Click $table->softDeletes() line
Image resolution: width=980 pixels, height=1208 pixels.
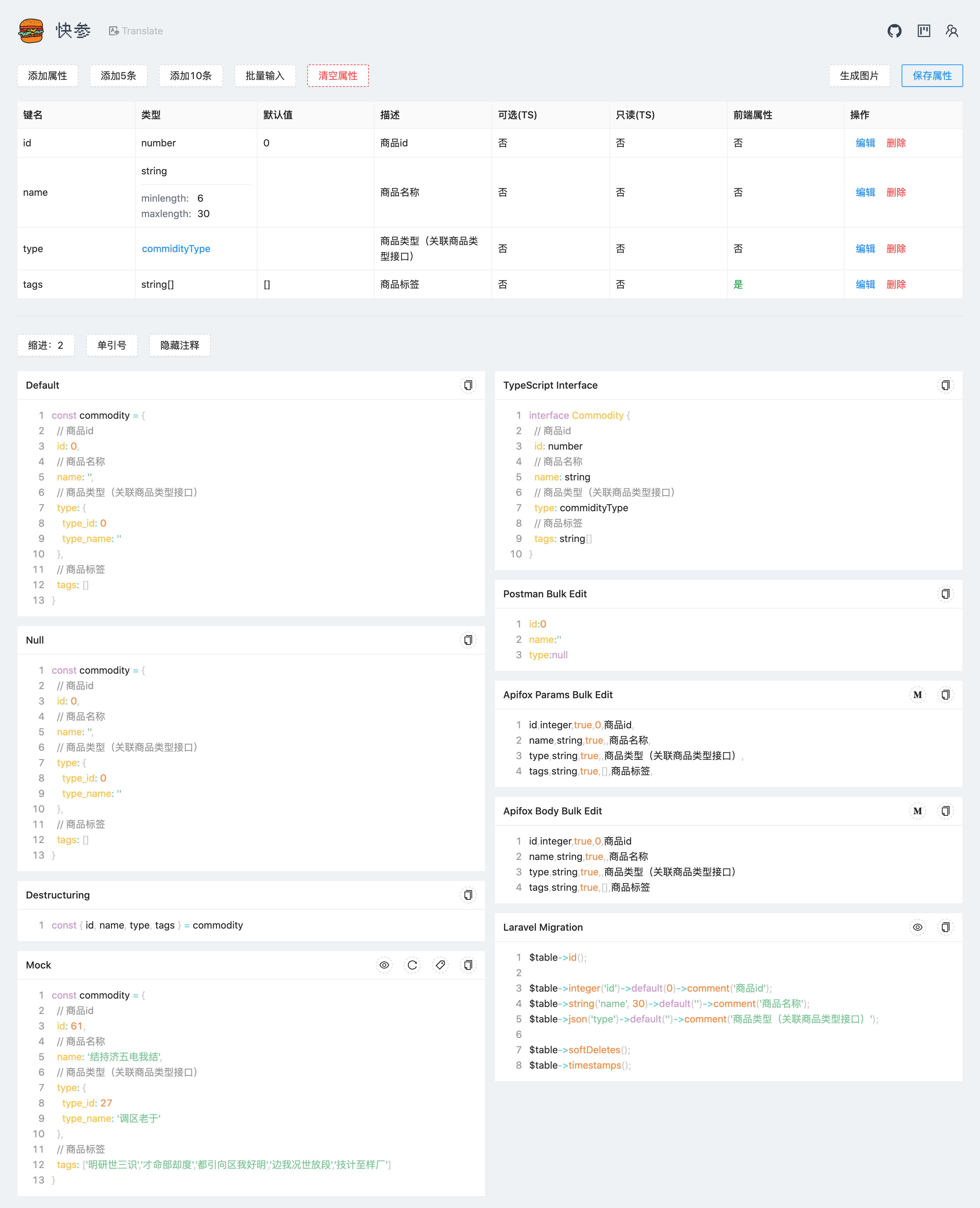coord(580,1050)
